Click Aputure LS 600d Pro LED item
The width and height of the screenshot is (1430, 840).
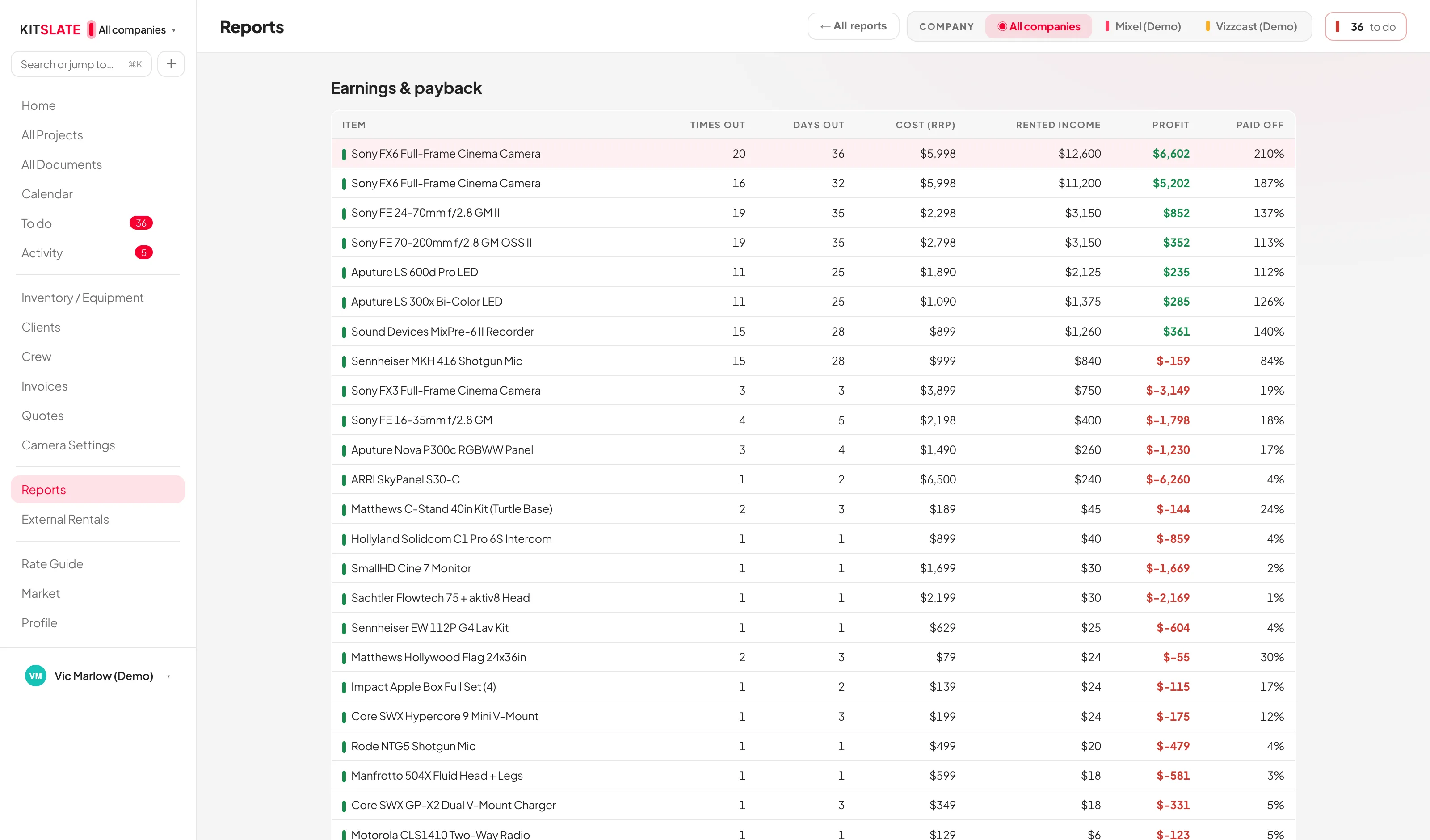[x=415, y=273]
